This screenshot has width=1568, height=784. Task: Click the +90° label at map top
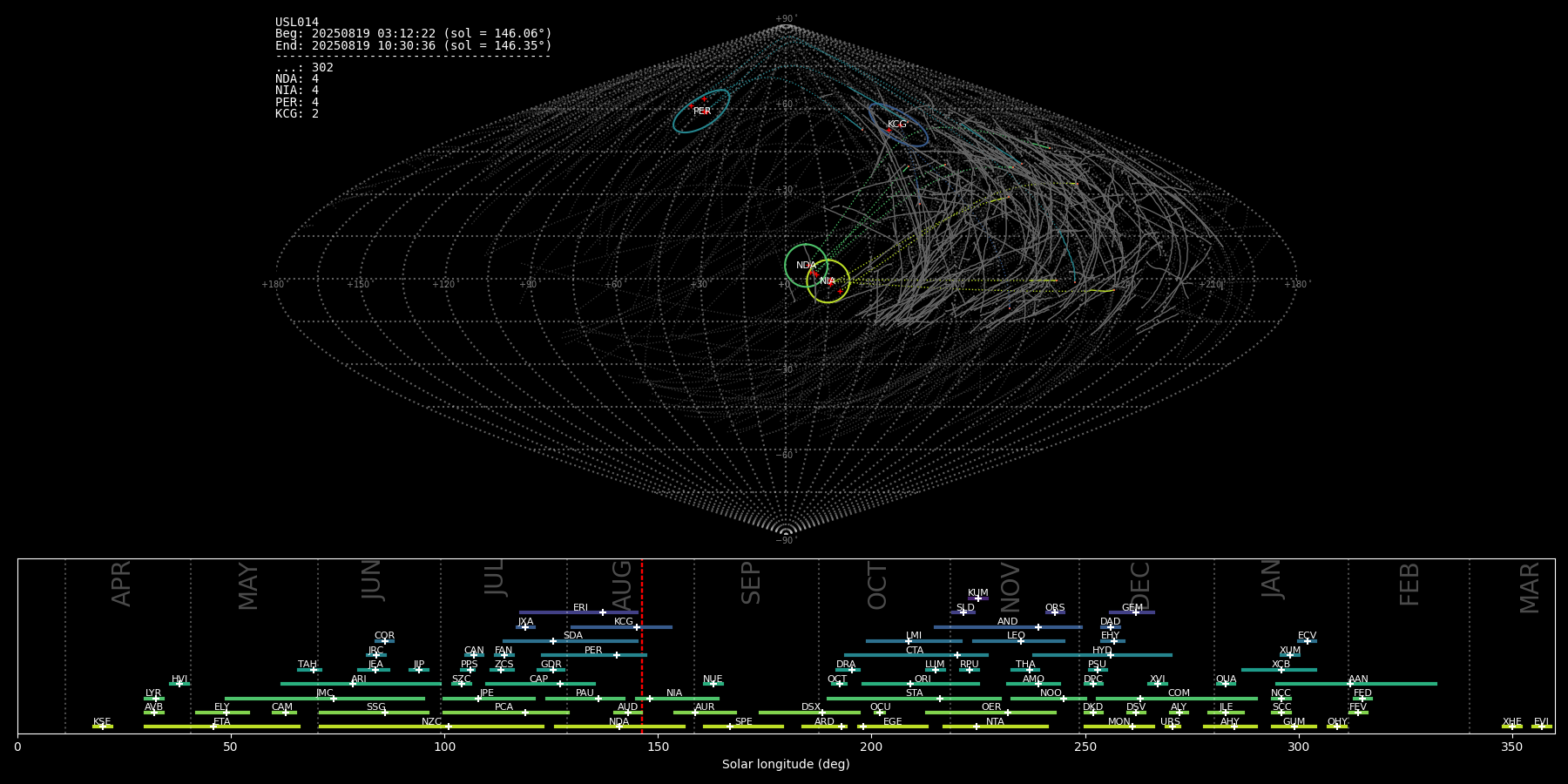[x=786, y=18]
